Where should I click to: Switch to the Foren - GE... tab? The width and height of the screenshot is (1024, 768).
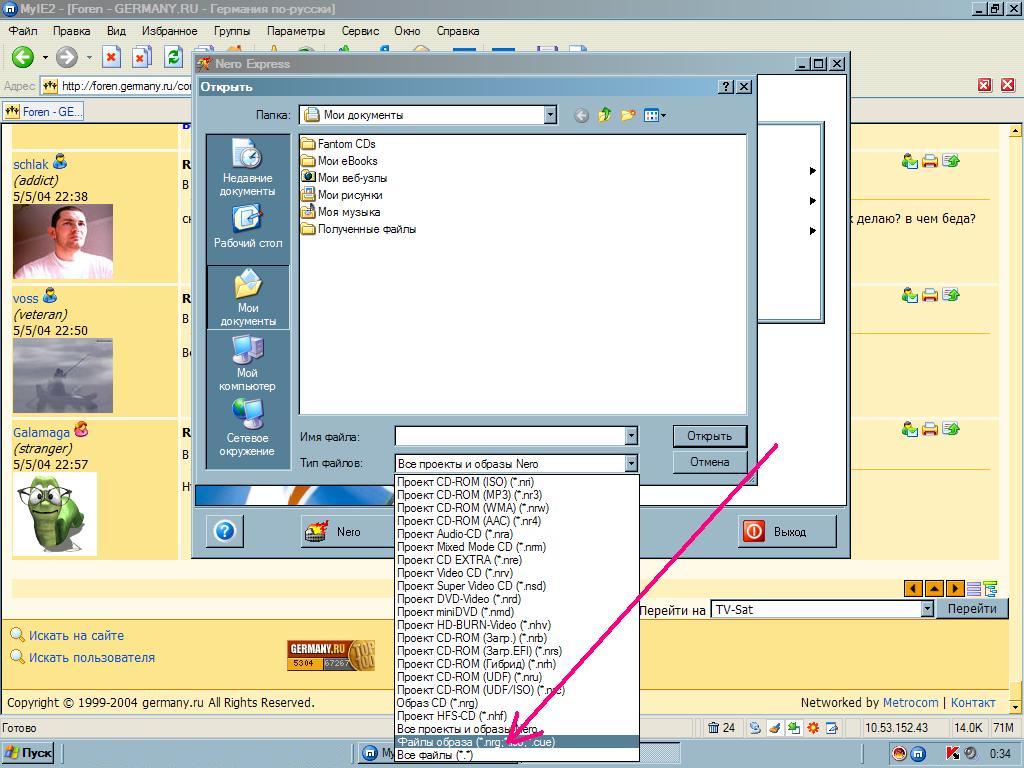click(44, 112)
